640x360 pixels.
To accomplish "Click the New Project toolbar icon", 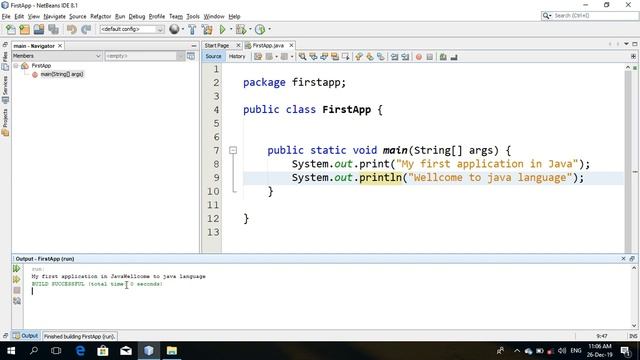I will pyautogui.click(x=24, y=29).
